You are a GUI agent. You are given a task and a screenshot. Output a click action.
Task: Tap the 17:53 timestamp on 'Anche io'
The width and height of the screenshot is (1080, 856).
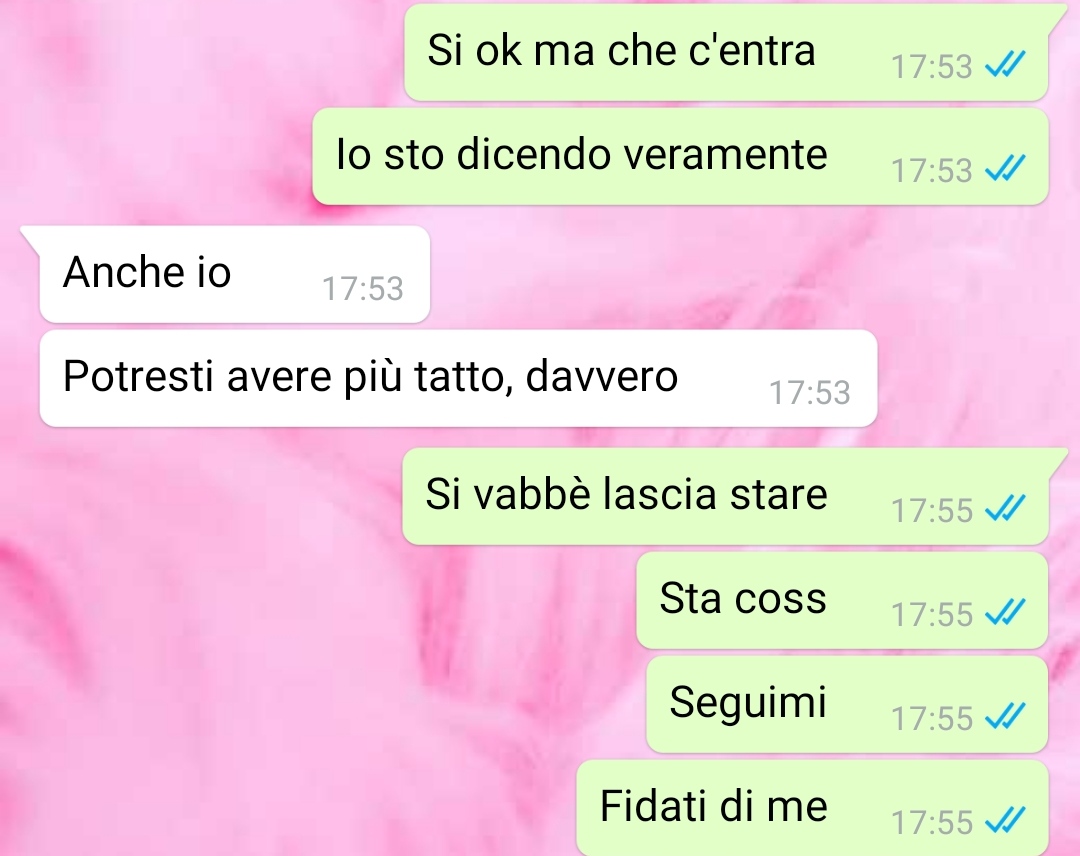[x=362, y=289]
